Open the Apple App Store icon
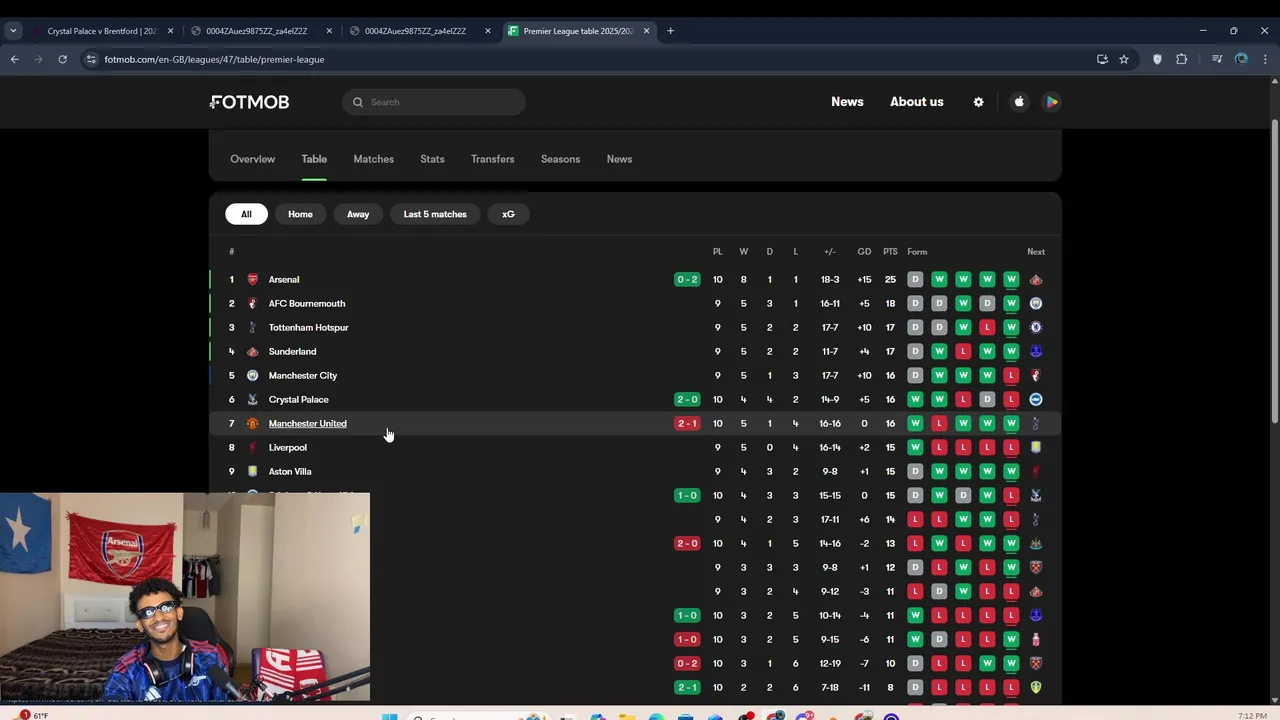The image size is (1280, 720). (1019, 102)
